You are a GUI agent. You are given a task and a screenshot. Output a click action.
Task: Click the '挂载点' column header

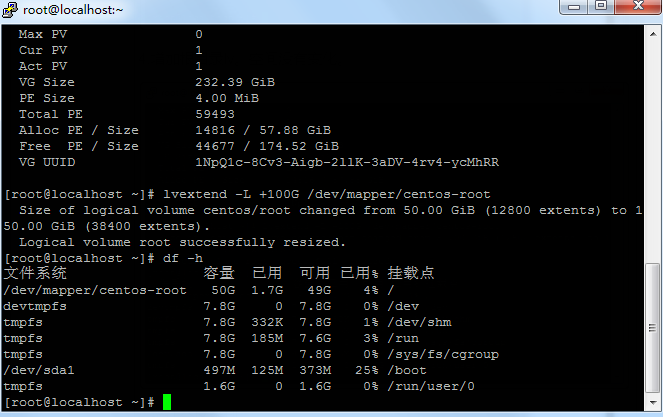click(411, 273)
